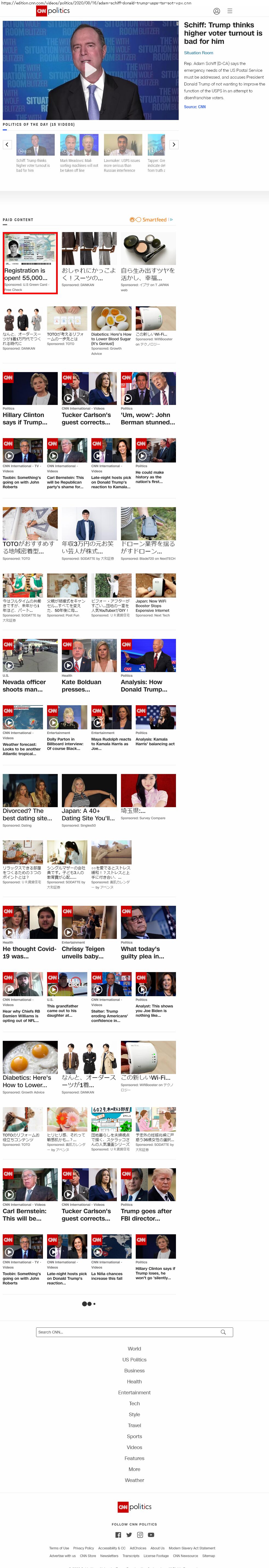Click play icon on Dolly Parton Billboard interview thumbnail
Image resolution: width=269 pixels, height=1568 pixels.
tap(54, 723)
